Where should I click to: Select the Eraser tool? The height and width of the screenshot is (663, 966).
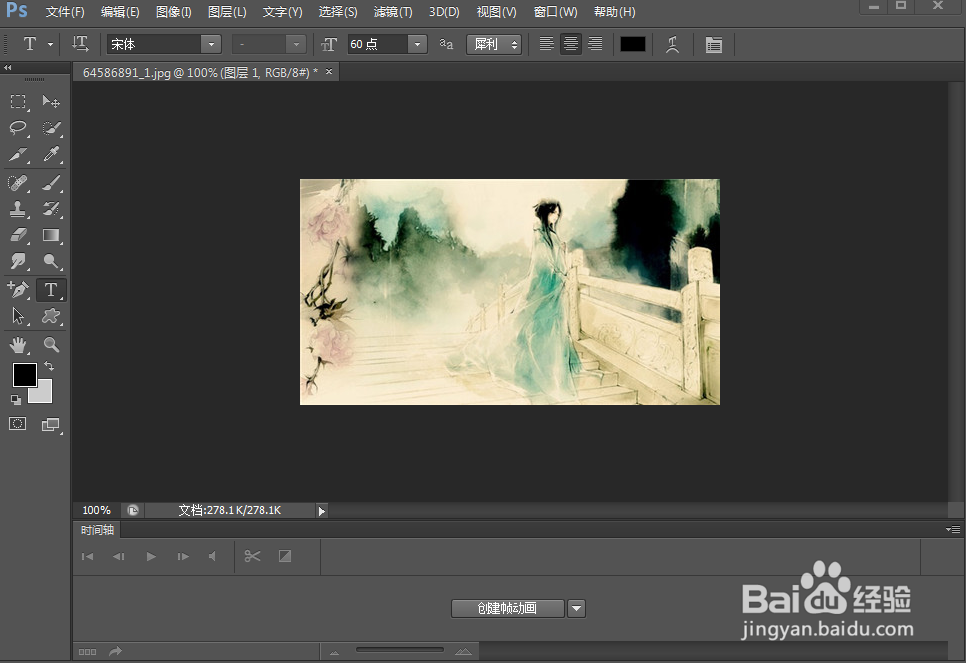(18, 235)
